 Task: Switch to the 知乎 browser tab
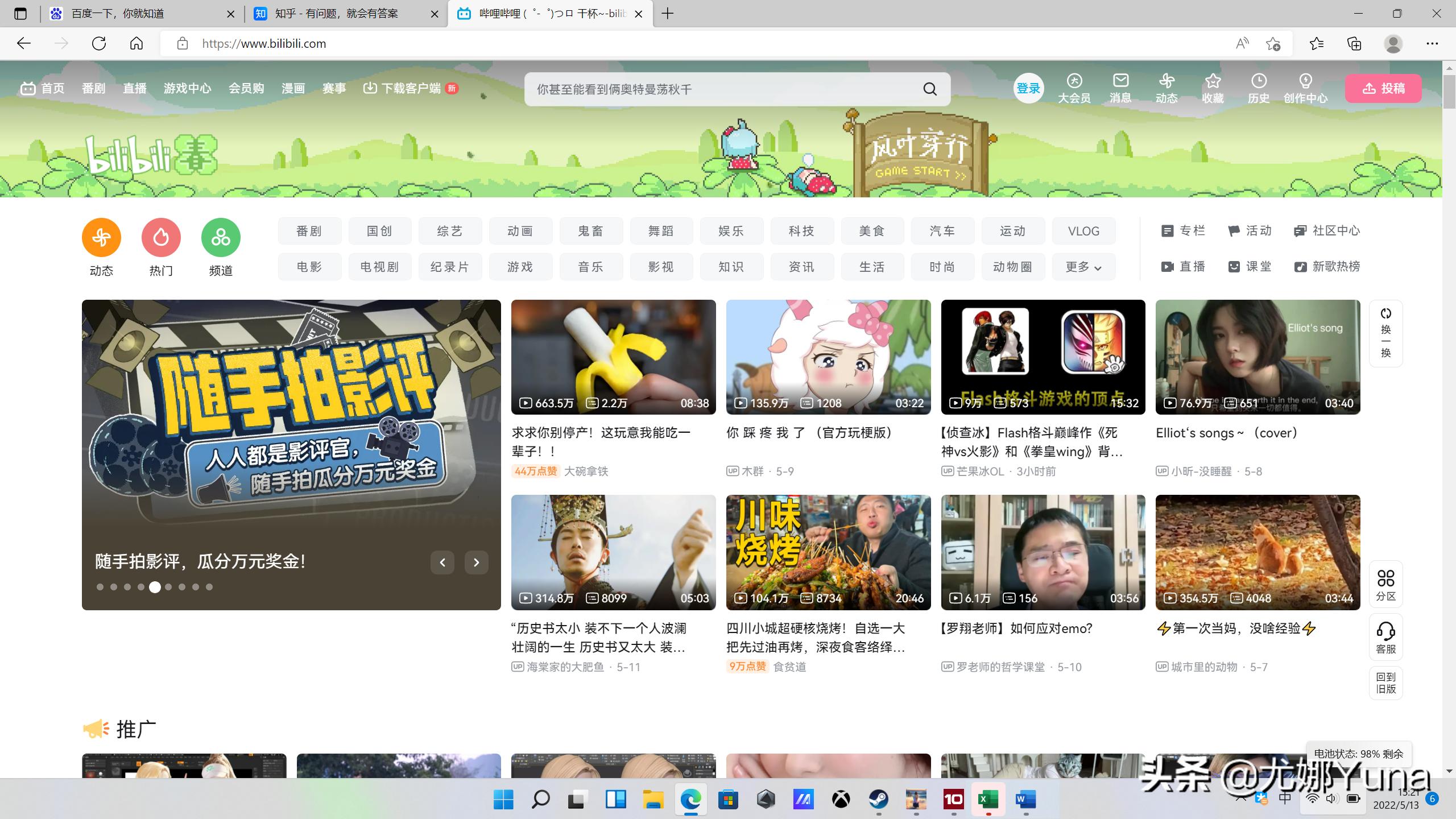point(337,14)
